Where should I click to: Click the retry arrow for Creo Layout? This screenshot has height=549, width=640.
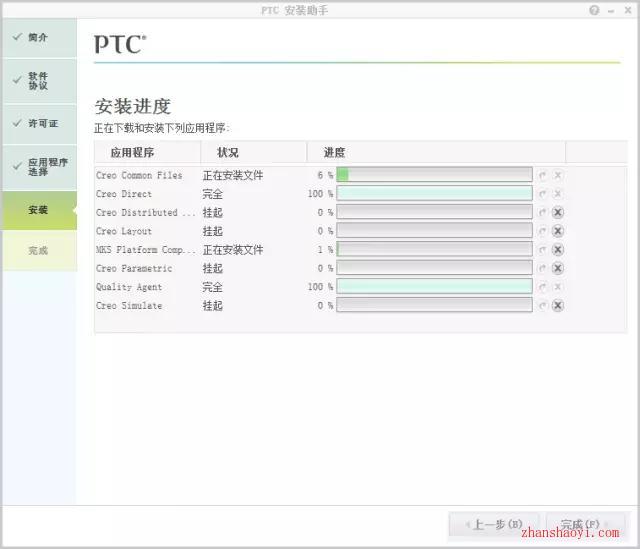542,231
